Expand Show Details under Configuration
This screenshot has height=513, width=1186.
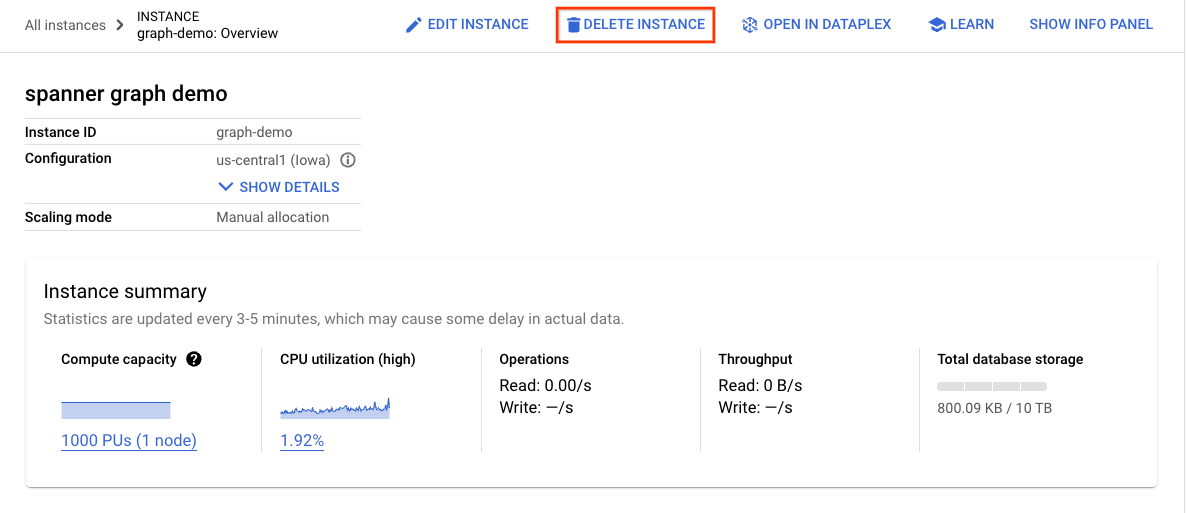(x=279, y=187)
